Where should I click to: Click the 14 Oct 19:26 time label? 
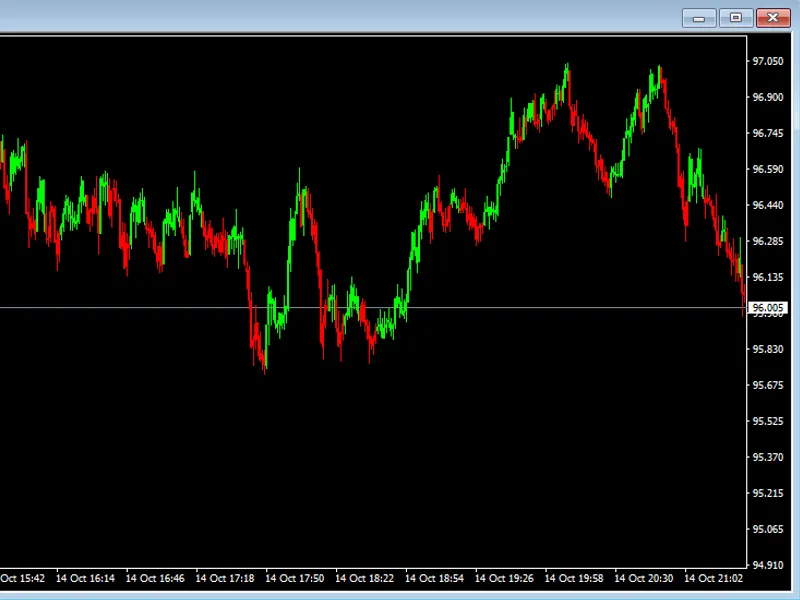505,578
